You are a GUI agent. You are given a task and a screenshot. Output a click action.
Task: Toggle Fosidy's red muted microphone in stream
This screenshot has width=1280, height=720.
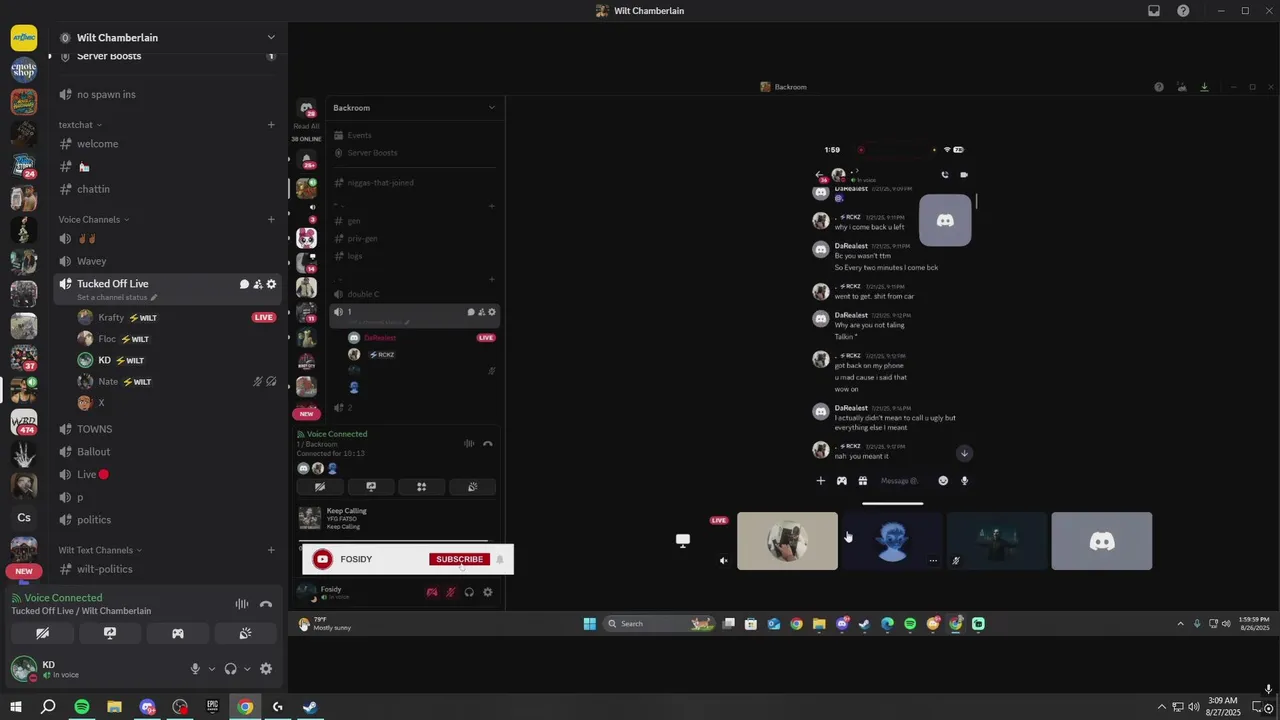[x=451, y=593]
